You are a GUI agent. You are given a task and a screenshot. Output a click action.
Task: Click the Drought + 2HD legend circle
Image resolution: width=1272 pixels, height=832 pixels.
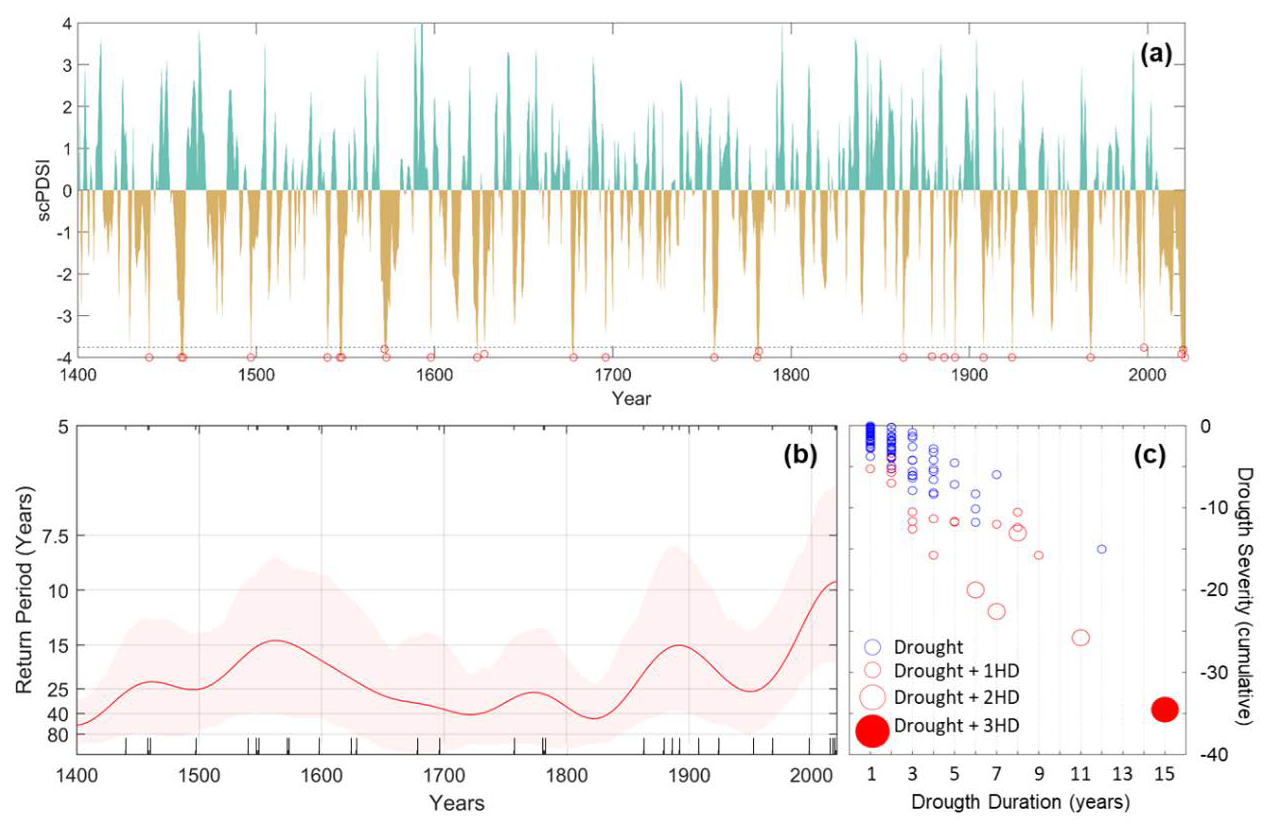coord(872,696)
